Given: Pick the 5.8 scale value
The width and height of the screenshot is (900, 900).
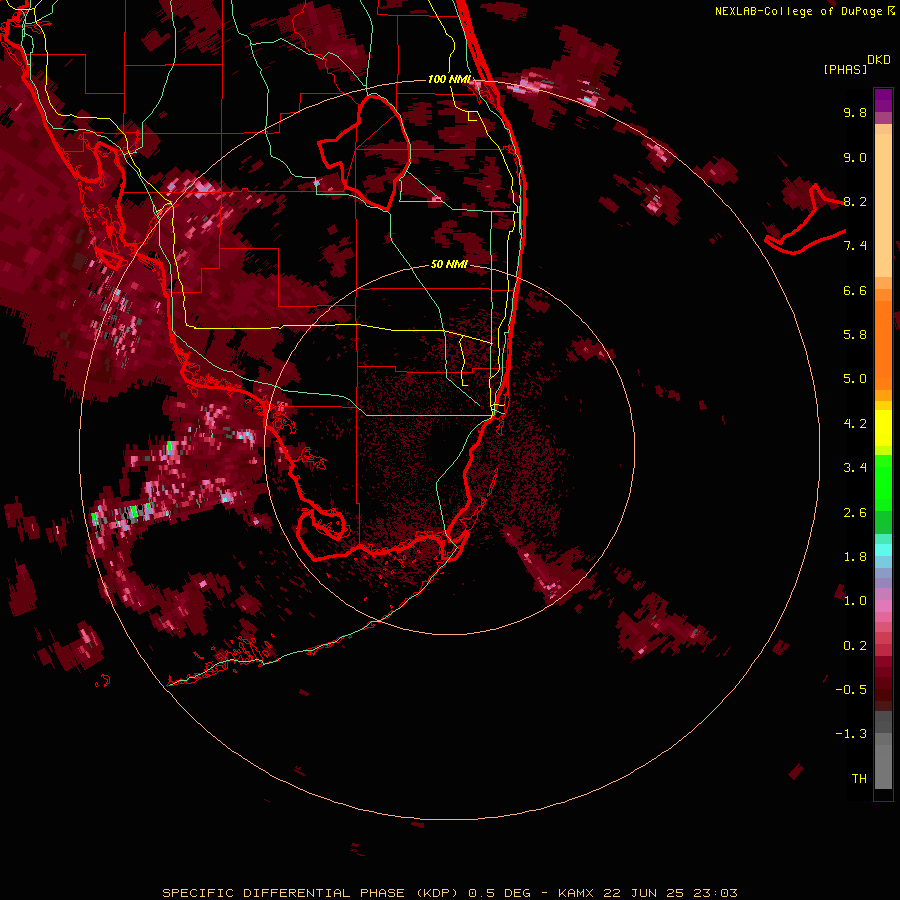Looking at the screenshot, I should click(x=855, y=335).
